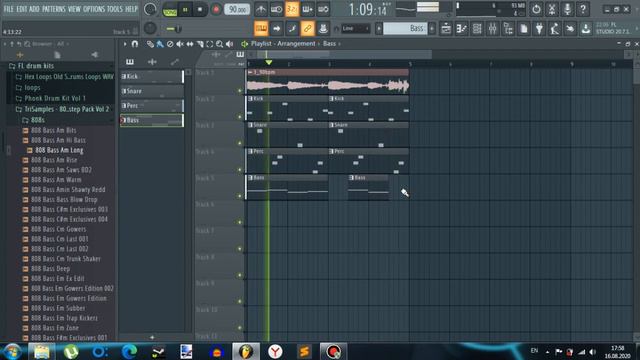Image resolution: width=640 pixels, height=360 pixels.
Task: Open the Browser view icon
Action: click(x=508, y=29)
